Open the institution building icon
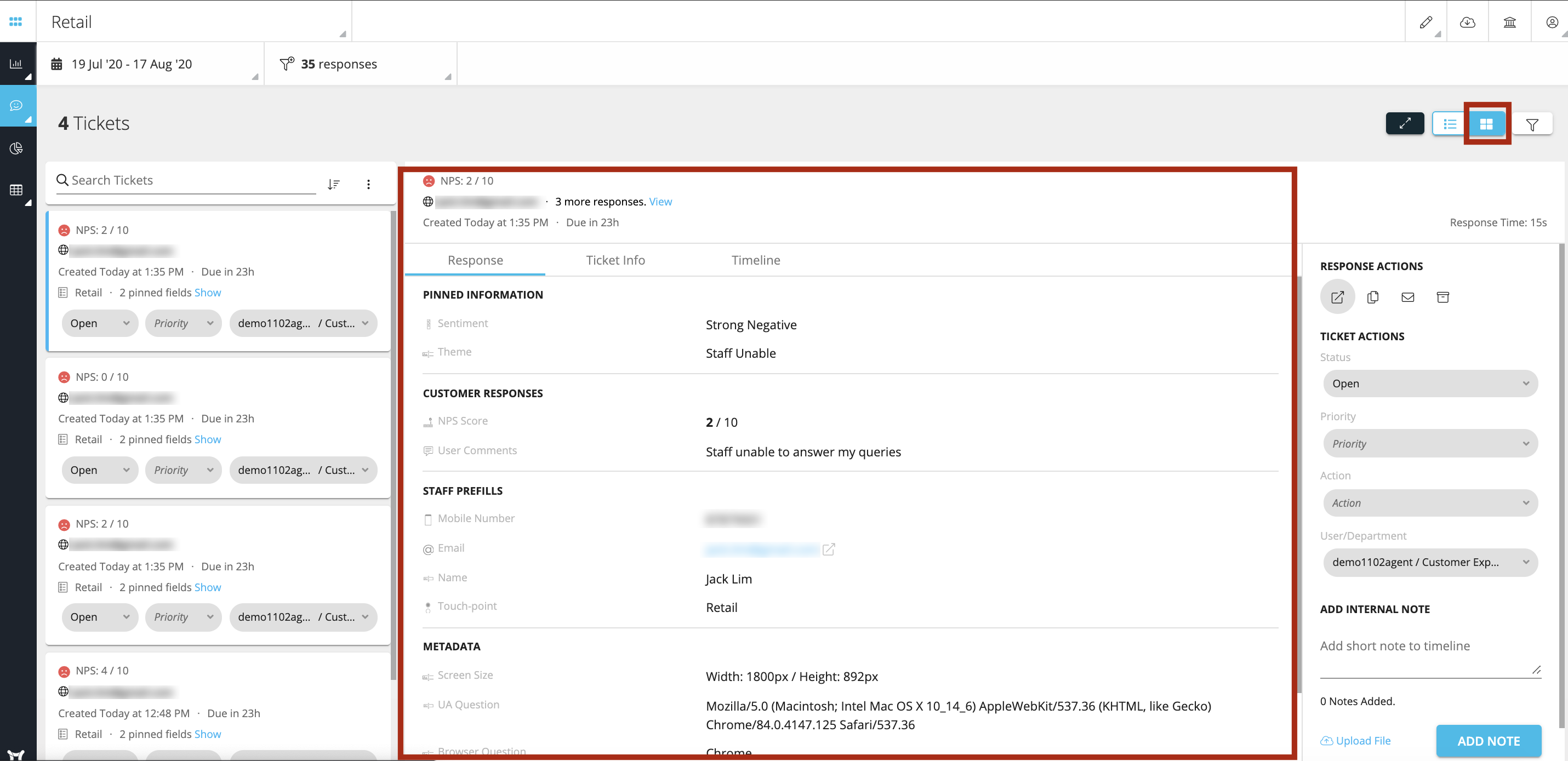1568x761 pixels. click(x=1509, y=22)
